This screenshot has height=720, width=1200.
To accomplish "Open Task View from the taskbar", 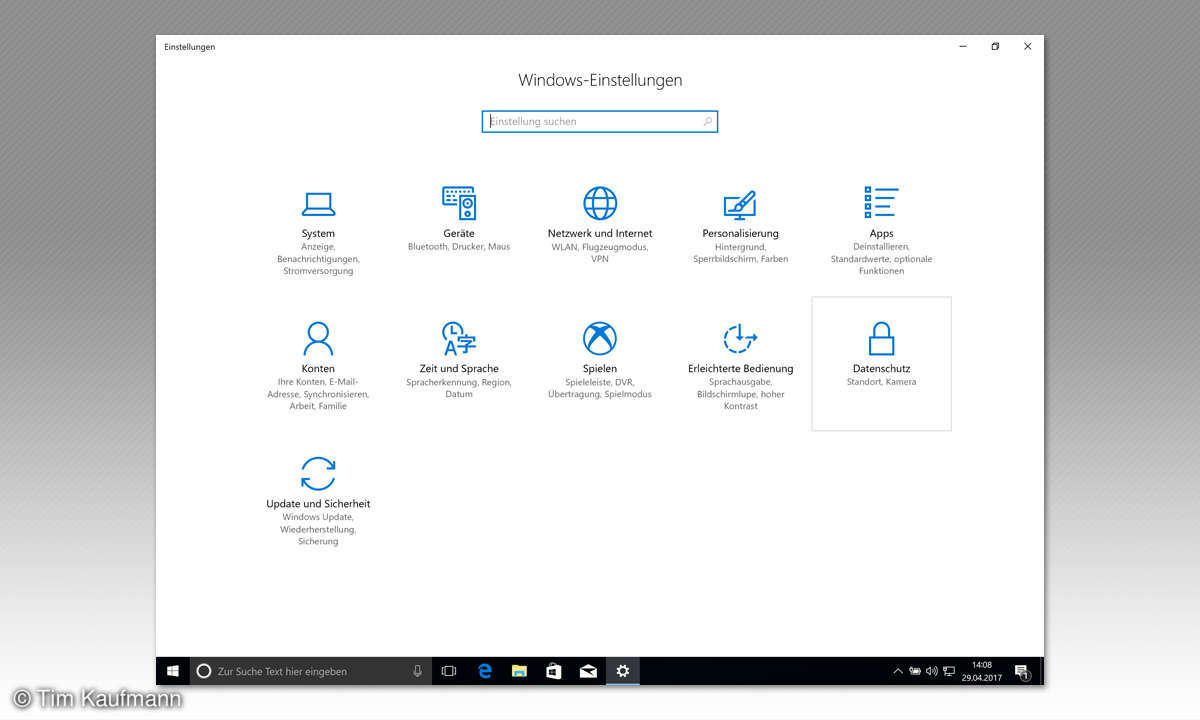I will [x=449, y=671].
